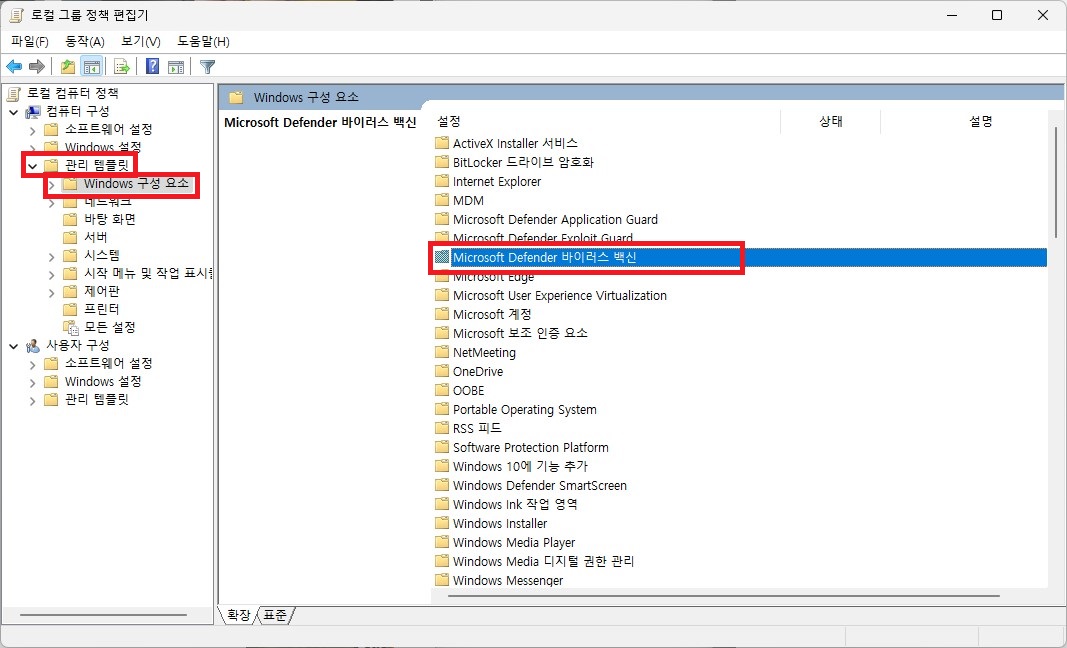Collapse the 사용자 구성 tree node
This screenshot has width=1067, height=648.
pos(14,346)
